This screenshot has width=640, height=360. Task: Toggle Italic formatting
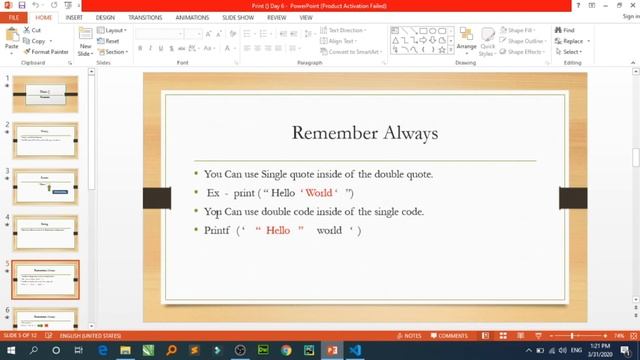pos(151,48)
